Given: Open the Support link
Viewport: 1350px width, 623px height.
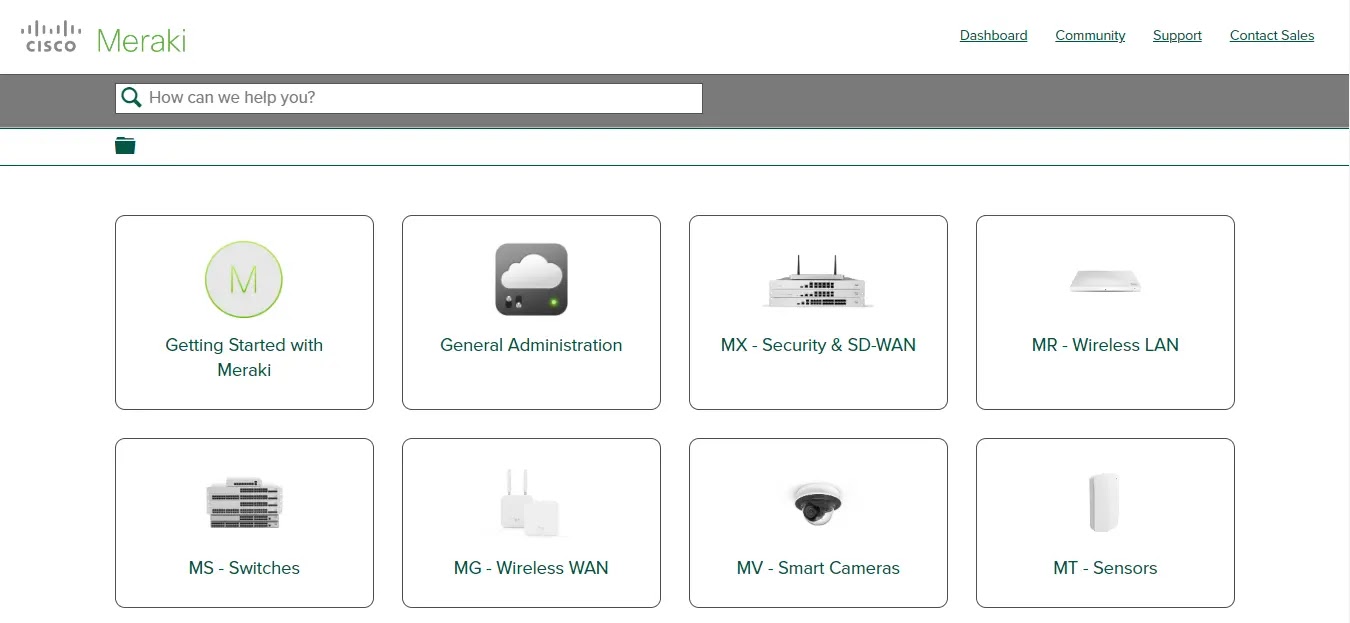Looking at the screenshot, I should (x=1177, y=36).
